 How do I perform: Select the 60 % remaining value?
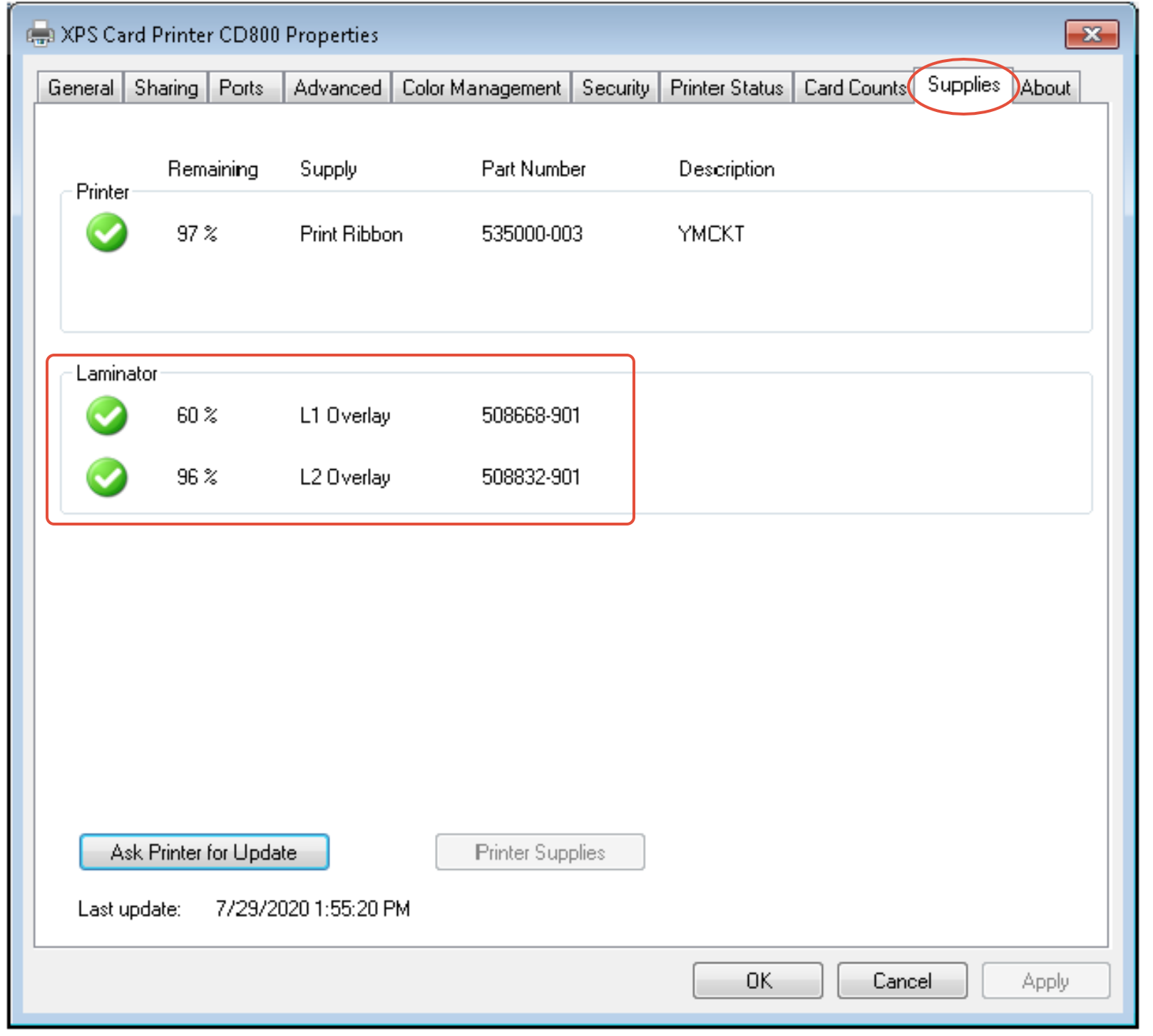(x=197, y=415)
